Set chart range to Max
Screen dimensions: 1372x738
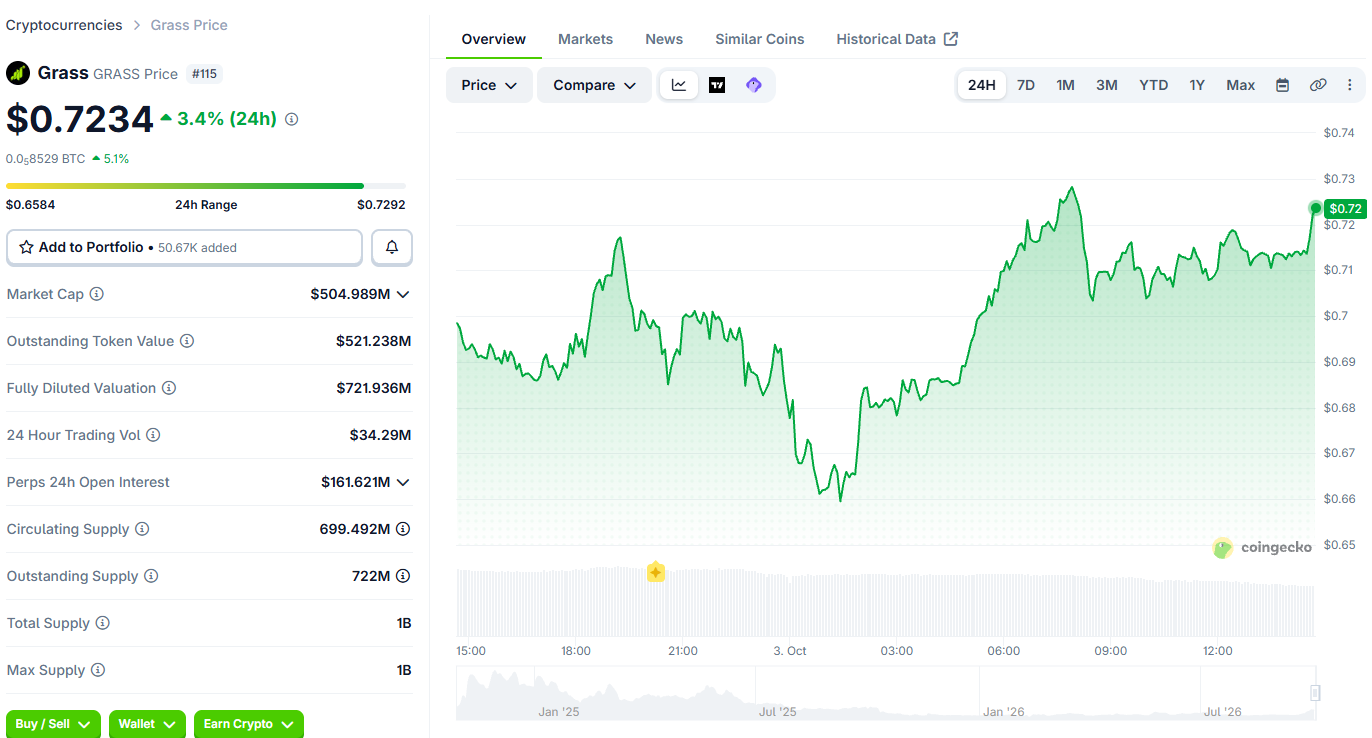point(1241,85)
